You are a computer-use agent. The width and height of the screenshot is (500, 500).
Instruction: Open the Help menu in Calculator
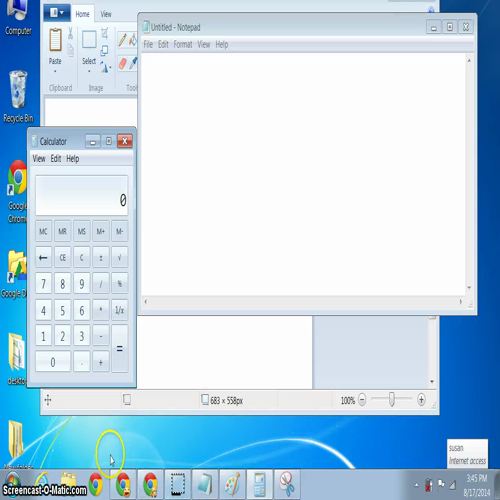click(73, 159)
